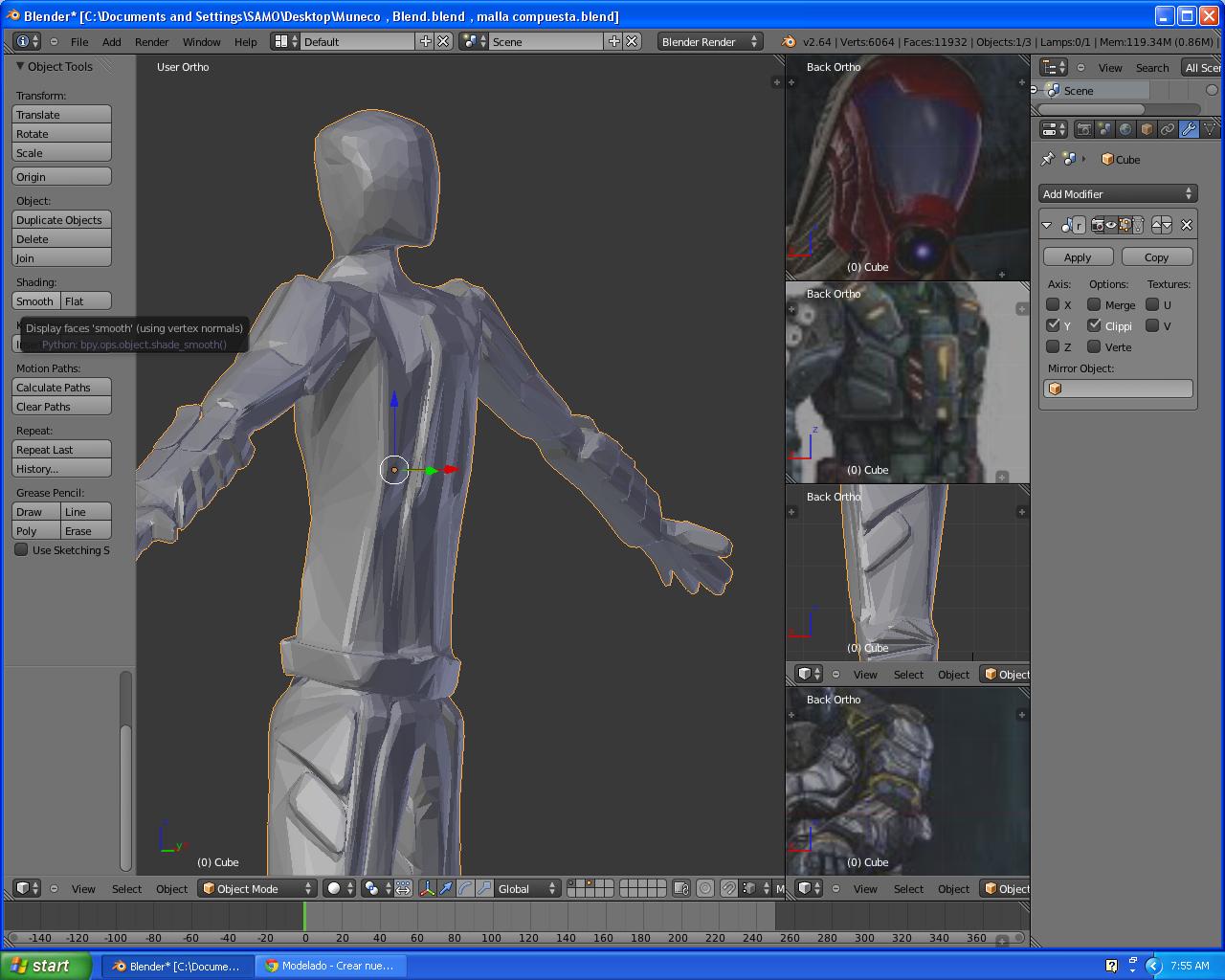Enable the Z axis checkbox

(x=1053, y=346)
